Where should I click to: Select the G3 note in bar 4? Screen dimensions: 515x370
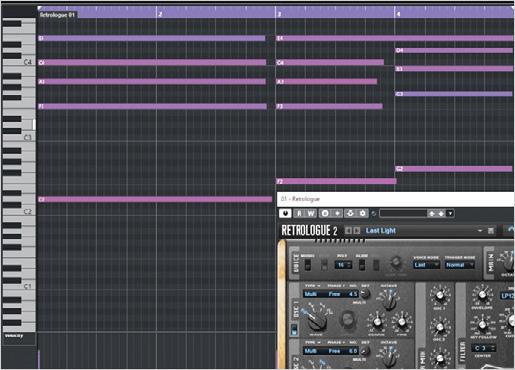point(454,94)
